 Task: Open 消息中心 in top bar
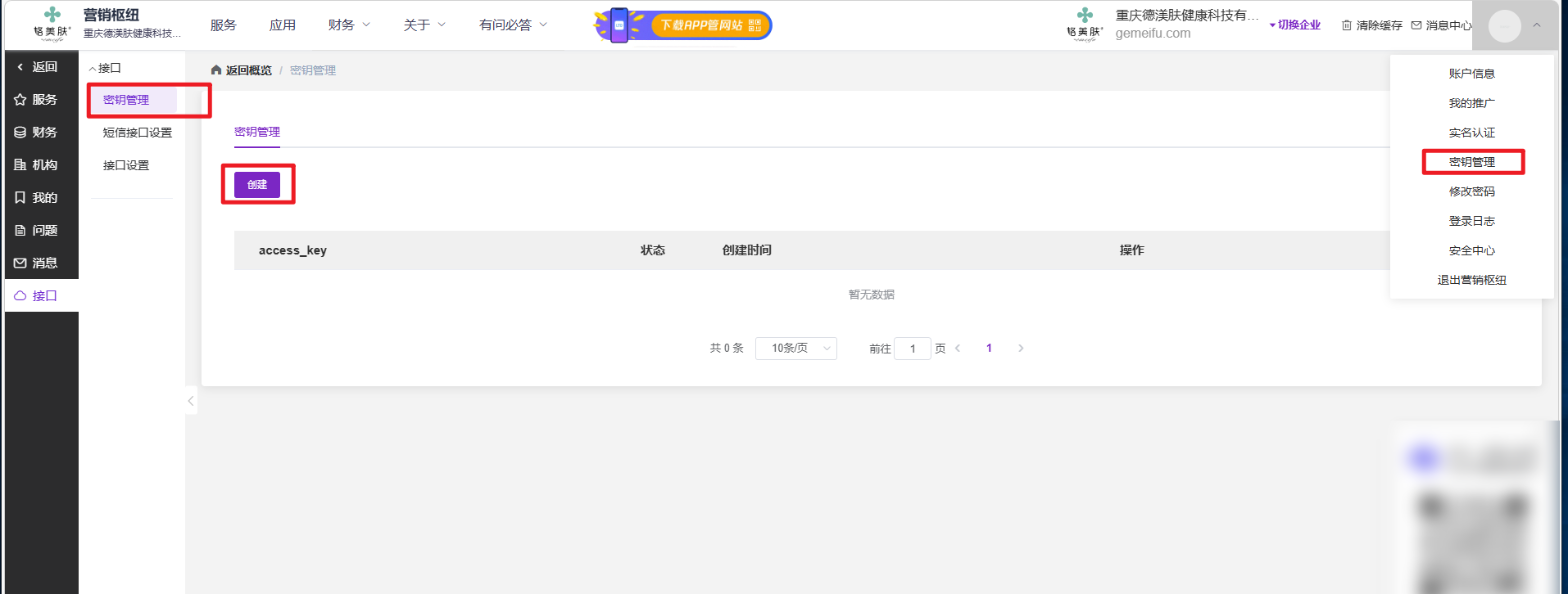(x=1441, y=25)
